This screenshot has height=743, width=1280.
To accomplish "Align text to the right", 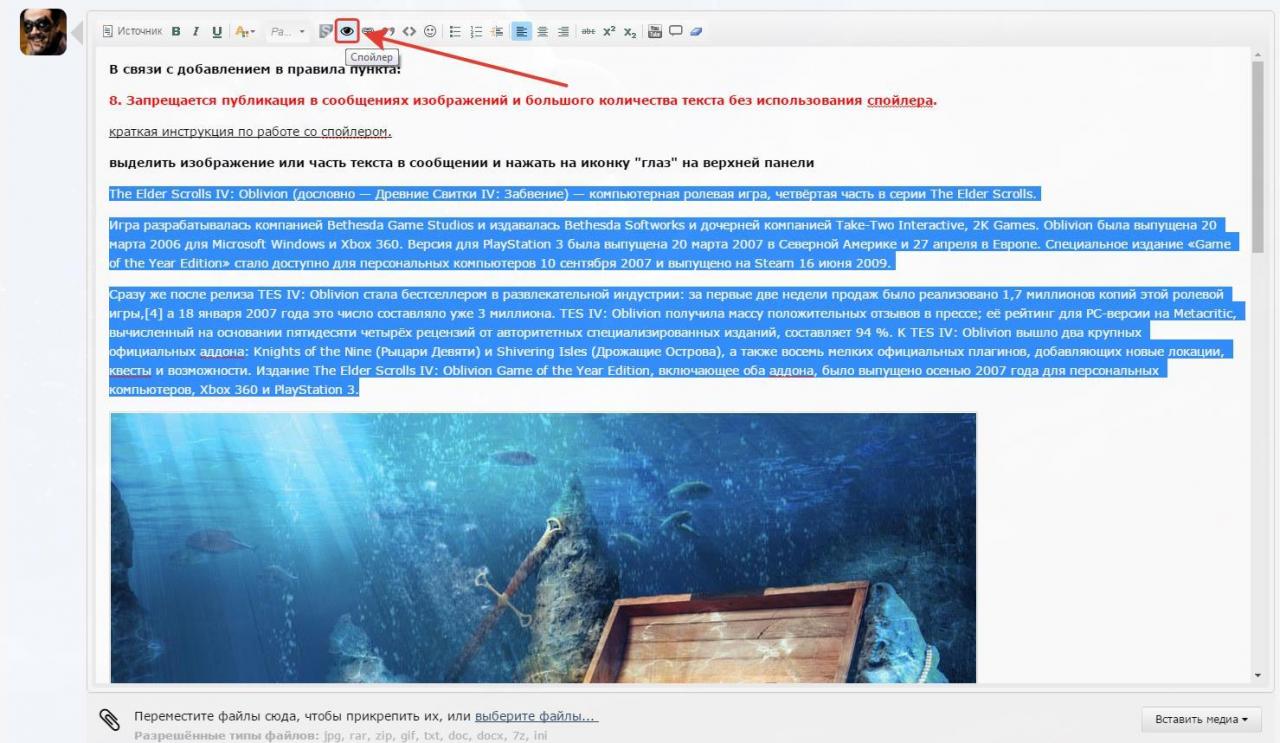I will (563, 31).
